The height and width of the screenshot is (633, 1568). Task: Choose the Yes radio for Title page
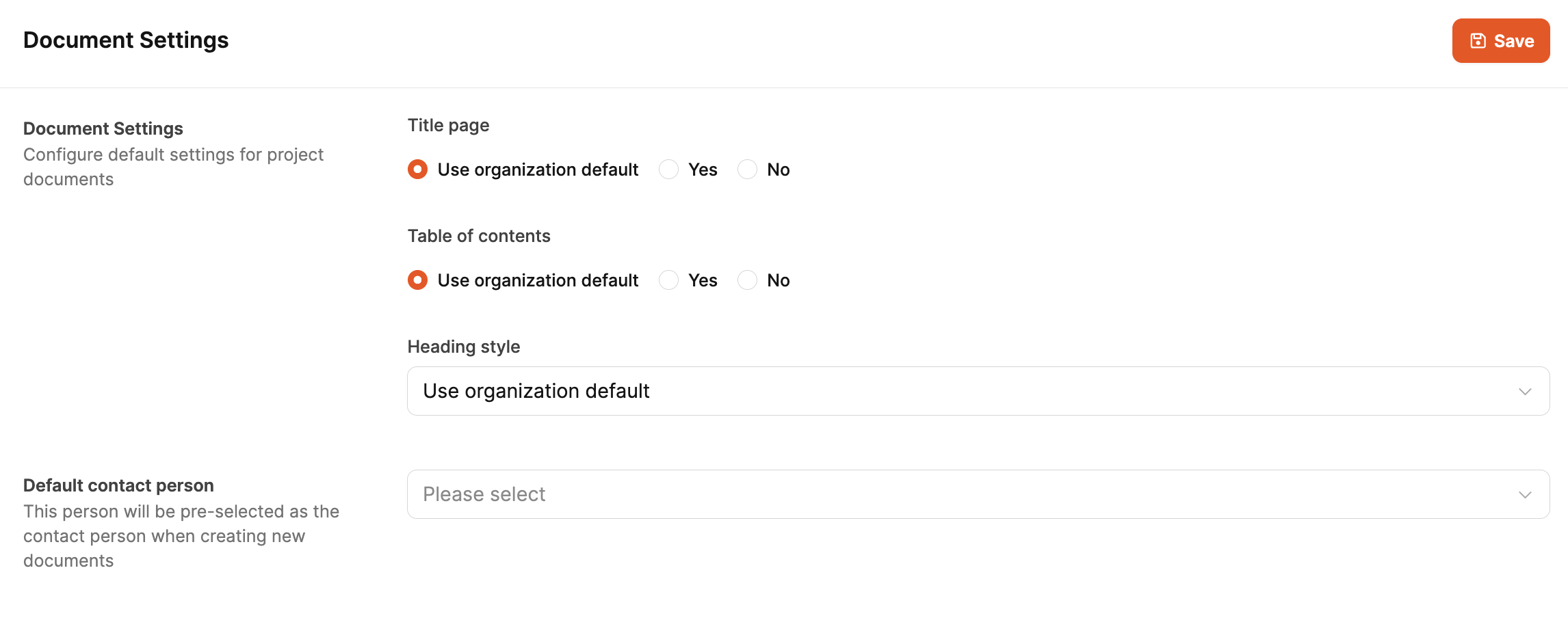click(x=669, y=170)
